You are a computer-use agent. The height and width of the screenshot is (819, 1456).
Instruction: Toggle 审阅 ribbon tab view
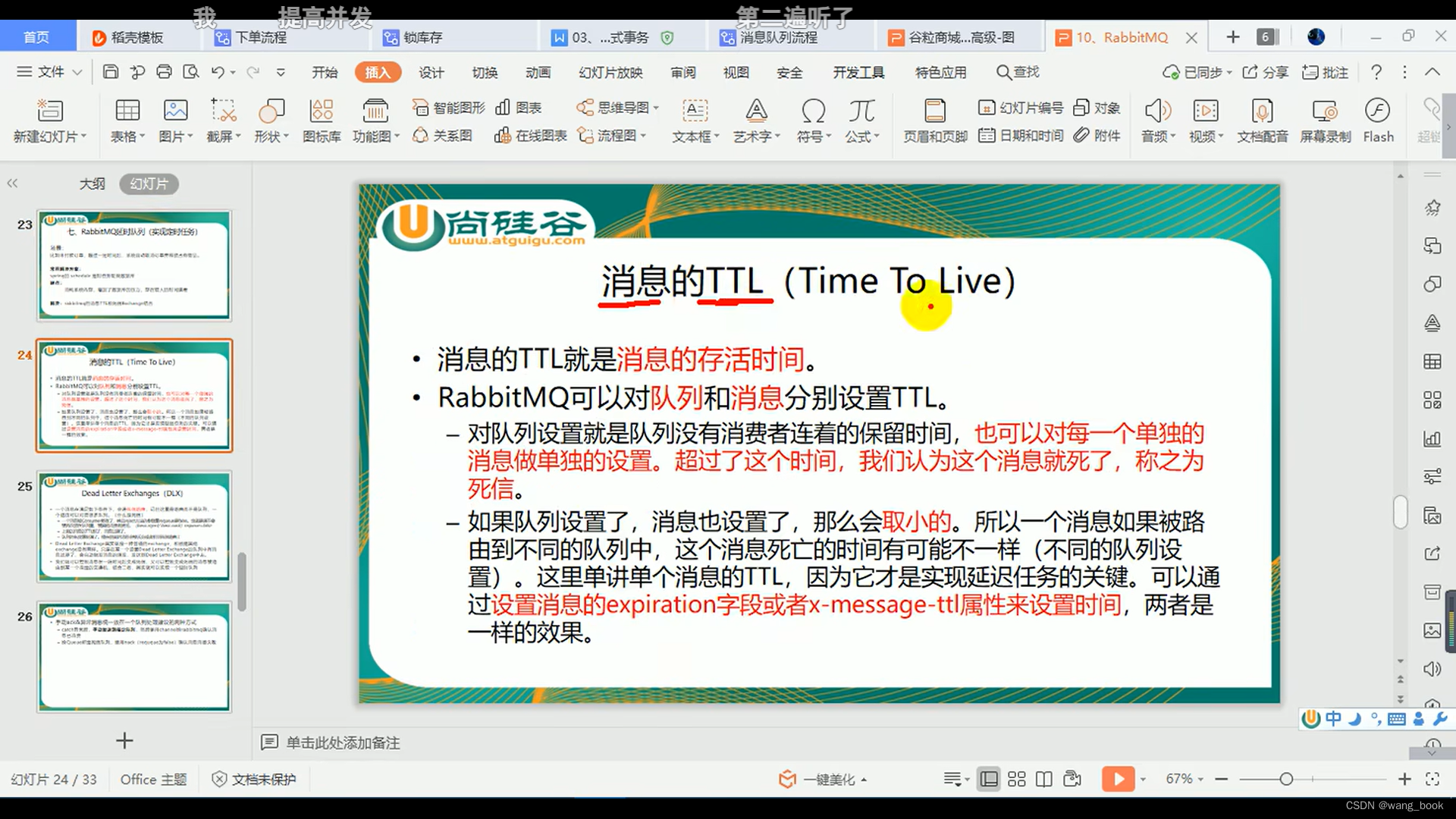684,71
